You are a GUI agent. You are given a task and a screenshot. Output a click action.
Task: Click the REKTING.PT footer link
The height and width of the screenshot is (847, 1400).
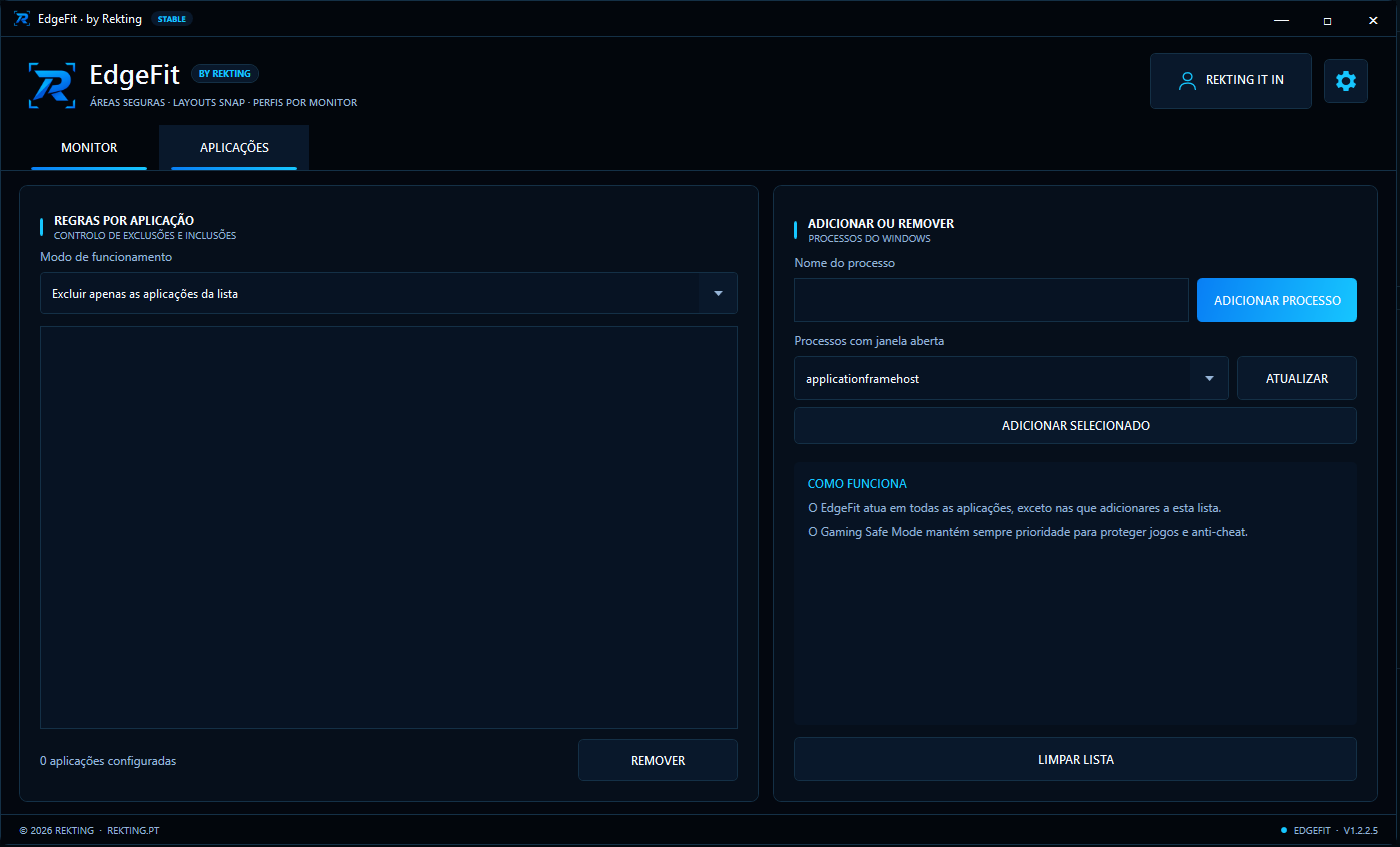click(133, 831)
